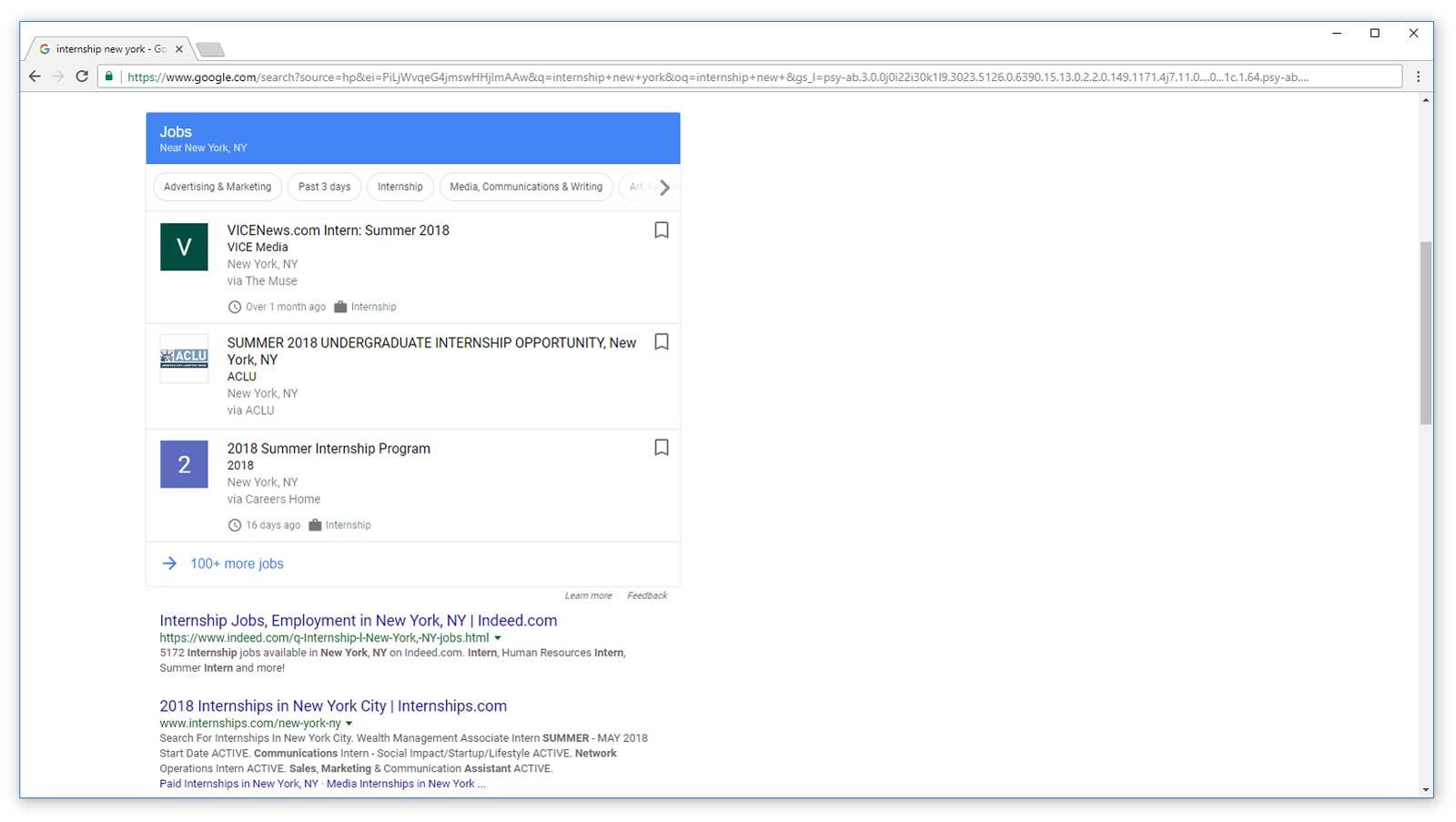Maximize the Chrome window
The image size is (1456, 822).
(x=1375, y=33)
